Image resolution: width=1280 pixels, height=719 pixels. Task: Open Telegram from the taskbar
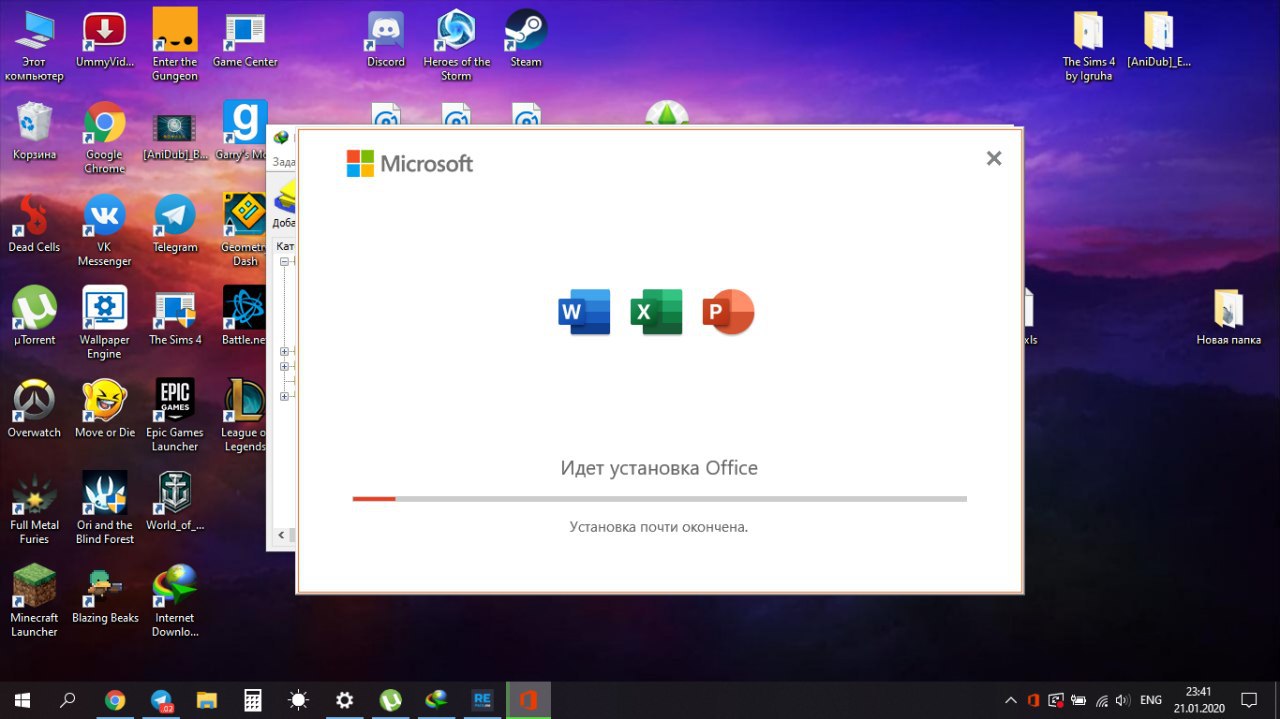pos(161,700)
